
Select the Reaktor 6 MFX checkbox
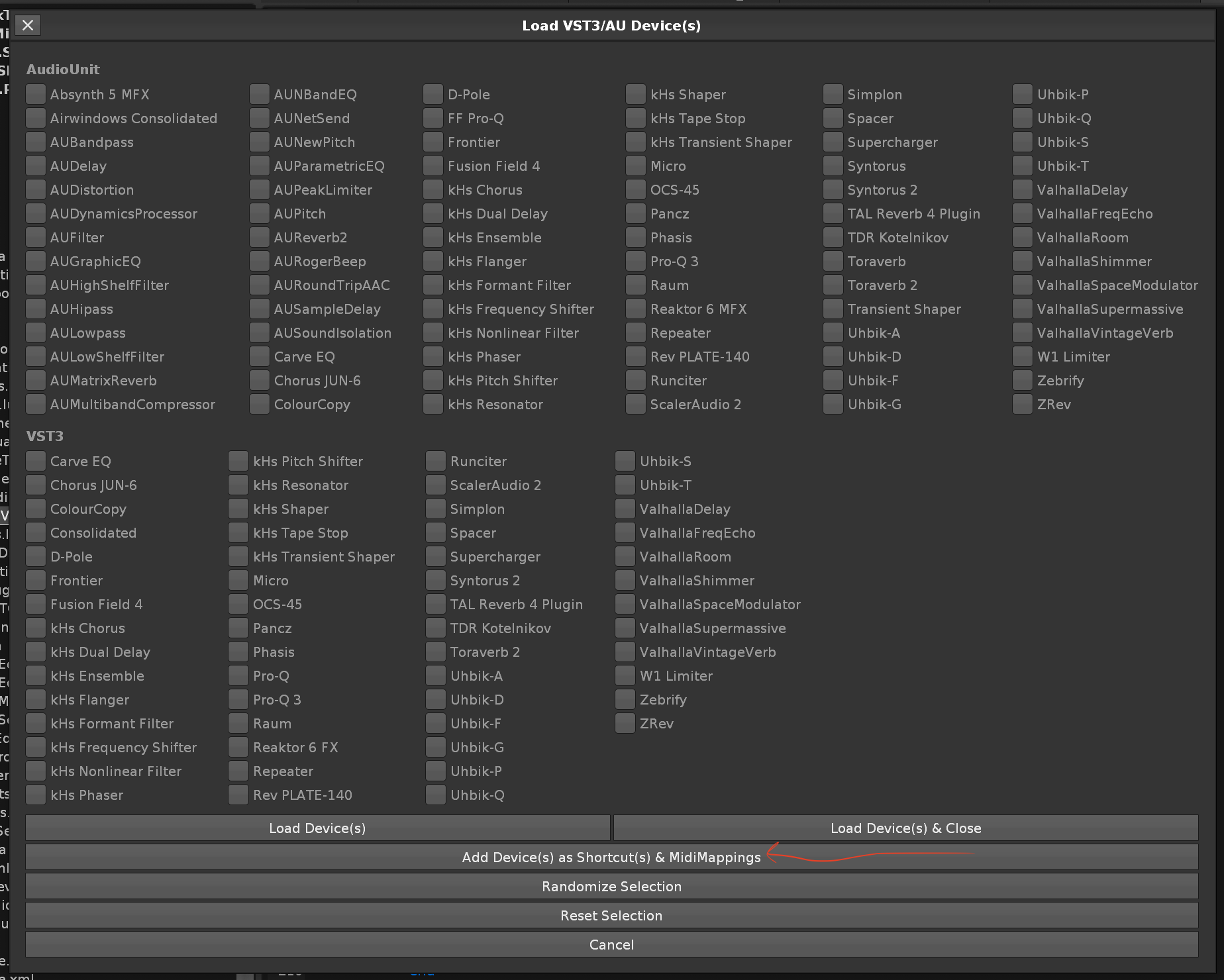(636, 309)
